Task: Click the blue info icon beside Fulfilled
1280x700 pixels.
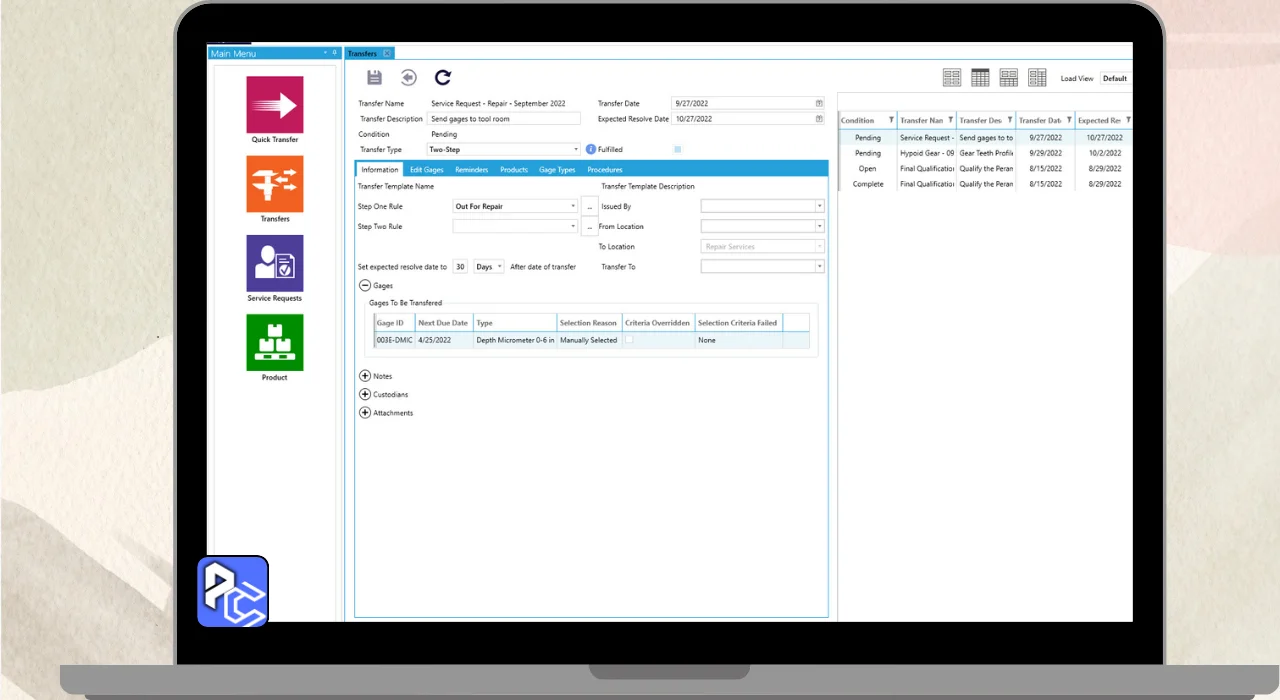Action: tap(591, 149)
